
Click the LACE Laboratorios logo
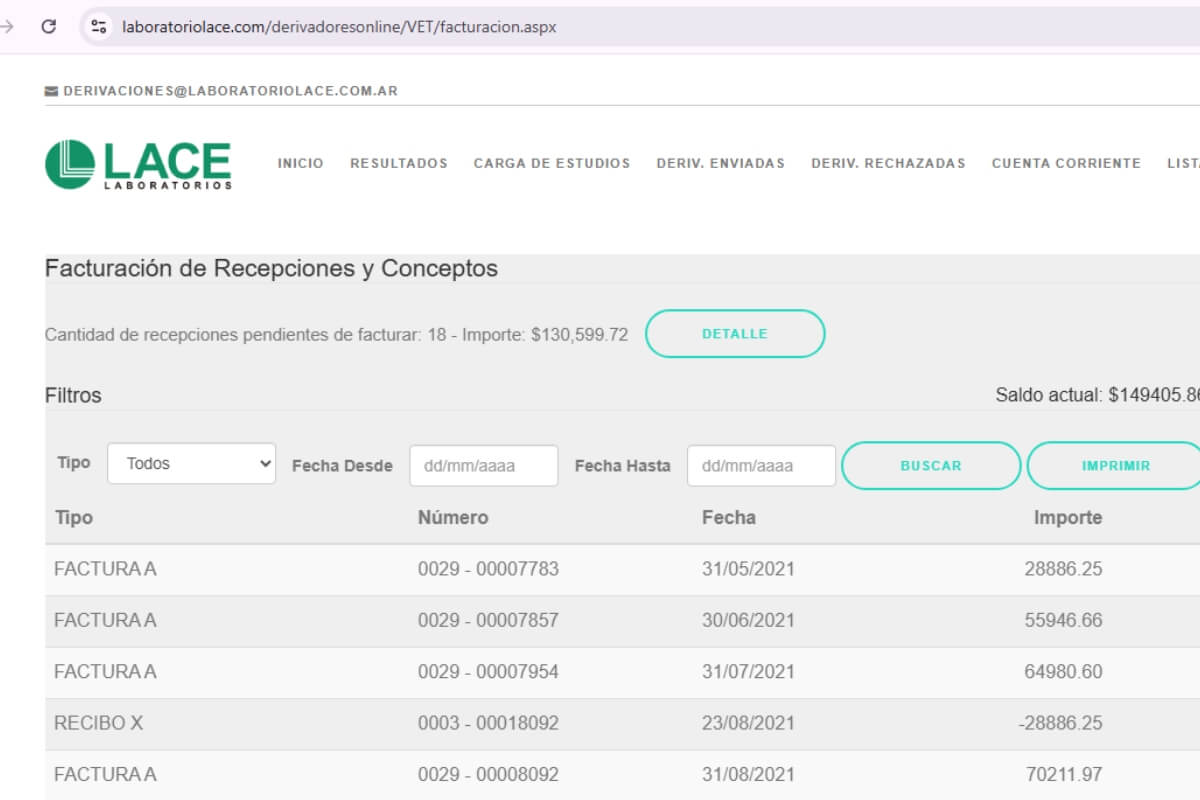[x=138, y=164]
